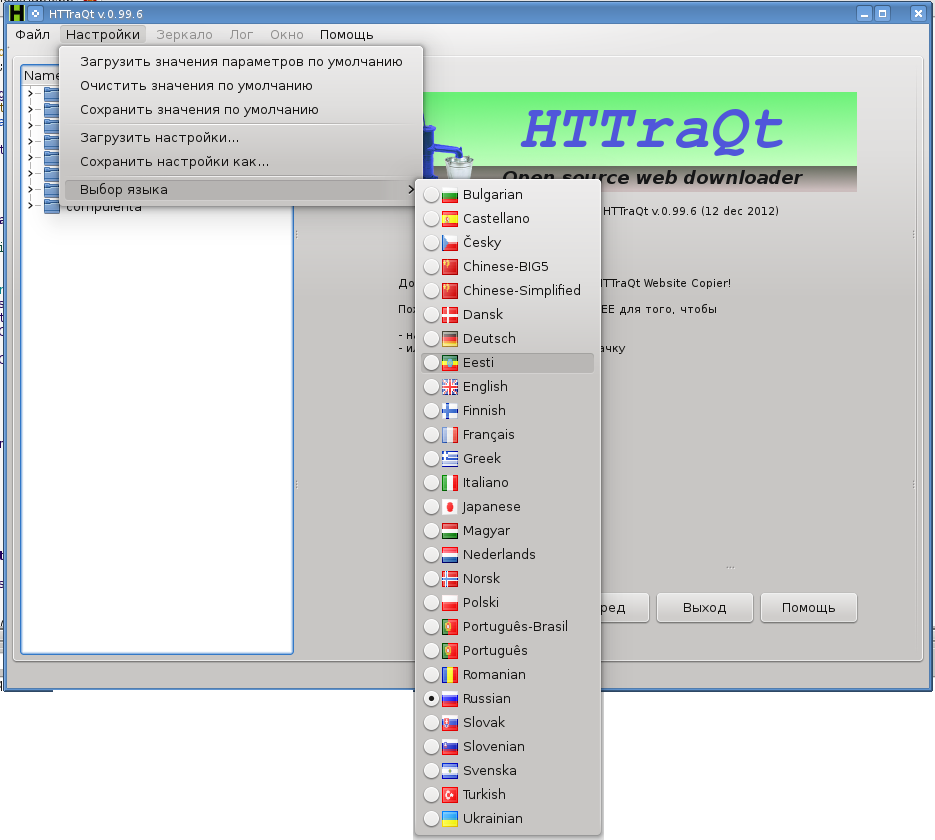Viewport: 935px width, 840px height.
Task: Choose Загрузить настройки...
Action: (241, 138)
